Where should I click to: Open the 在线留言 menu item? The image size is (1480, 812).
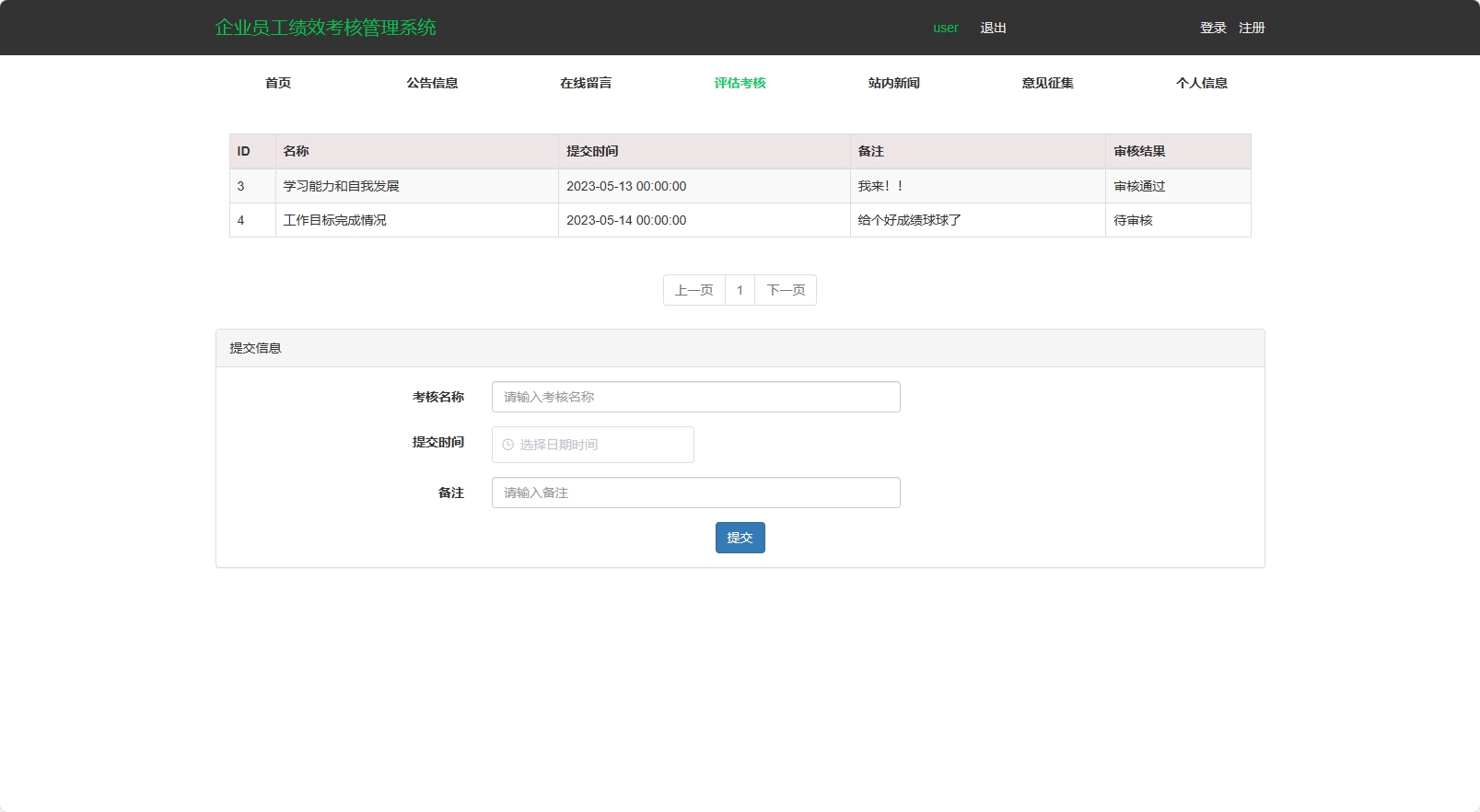(586, 83)
